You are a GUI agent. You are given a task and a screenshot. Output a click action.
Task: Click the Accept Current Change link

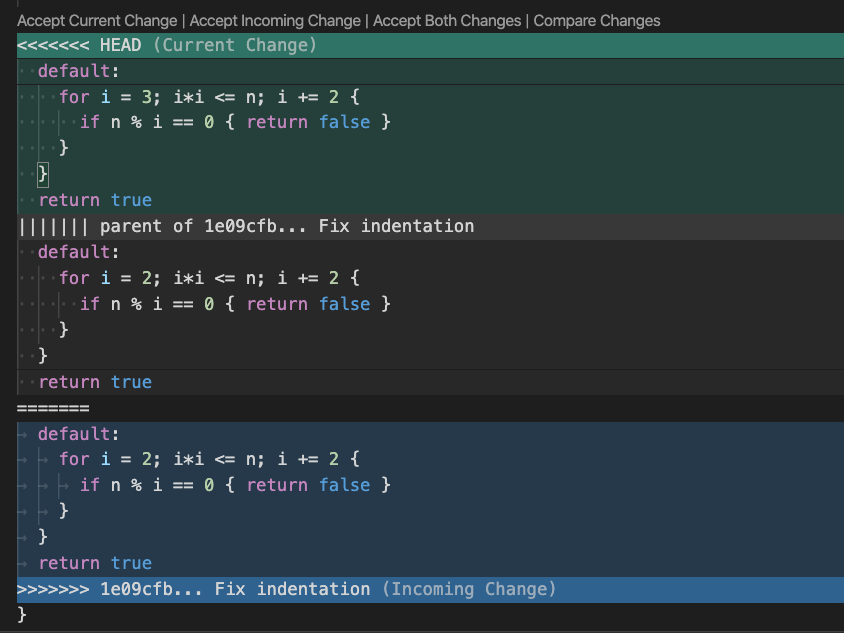pos(96,20)
